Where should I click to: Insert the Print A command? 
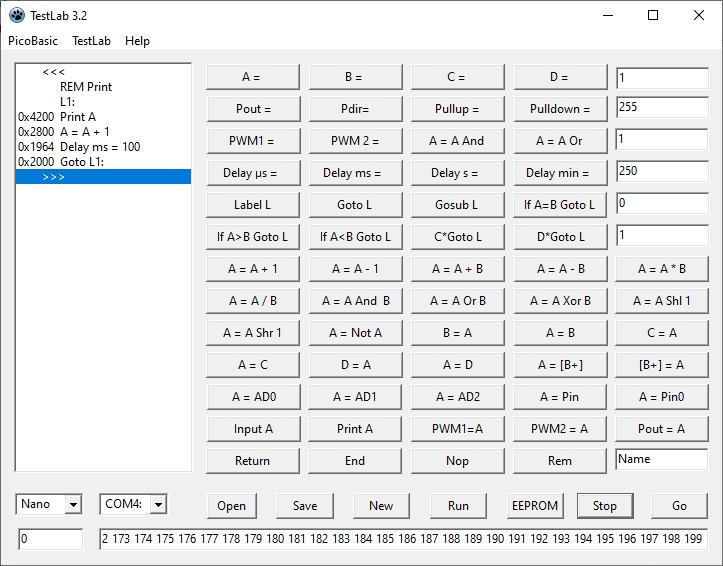[355, 429]
